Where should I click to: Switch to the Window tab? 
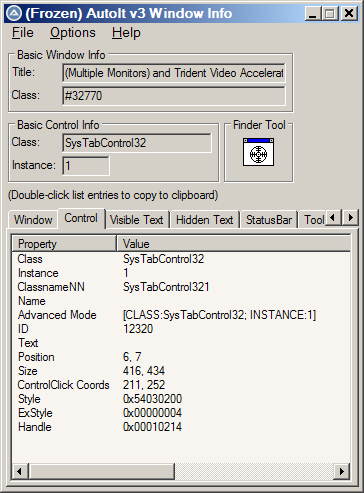coord(33,220)
